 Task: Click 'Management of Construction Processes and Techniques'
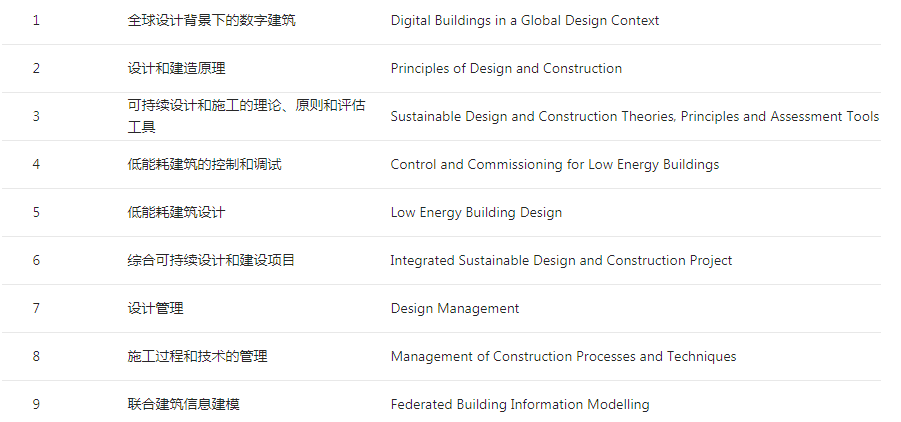(563, 357)
